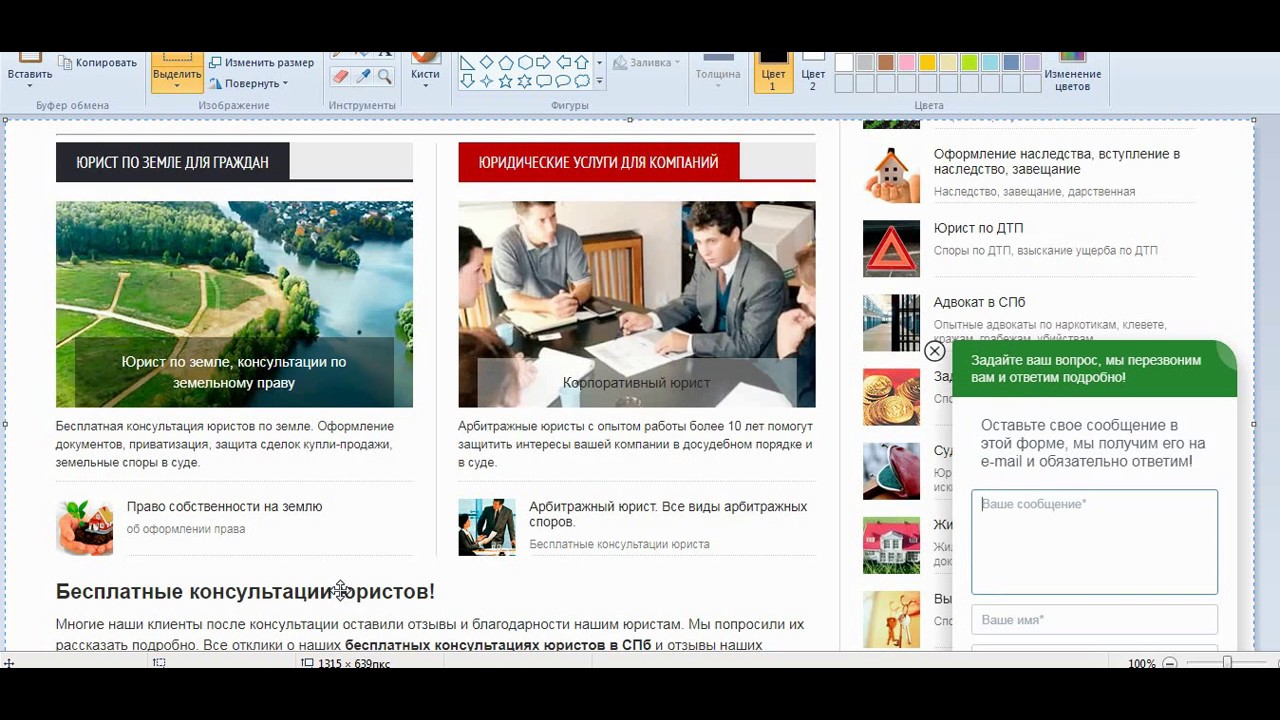1280x720 pixels.
Task: Pick the up arrow shape
Action: click(581, 63)
